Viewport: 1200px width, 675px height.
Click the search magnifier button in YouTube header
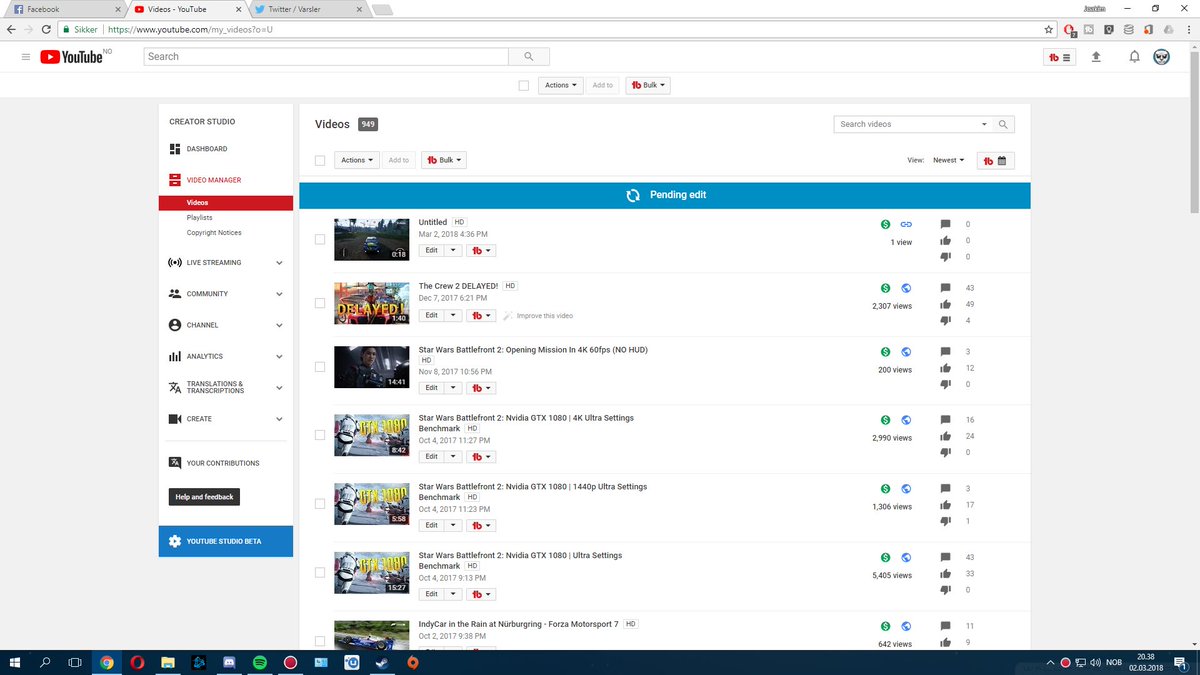[x=529, y=57]
